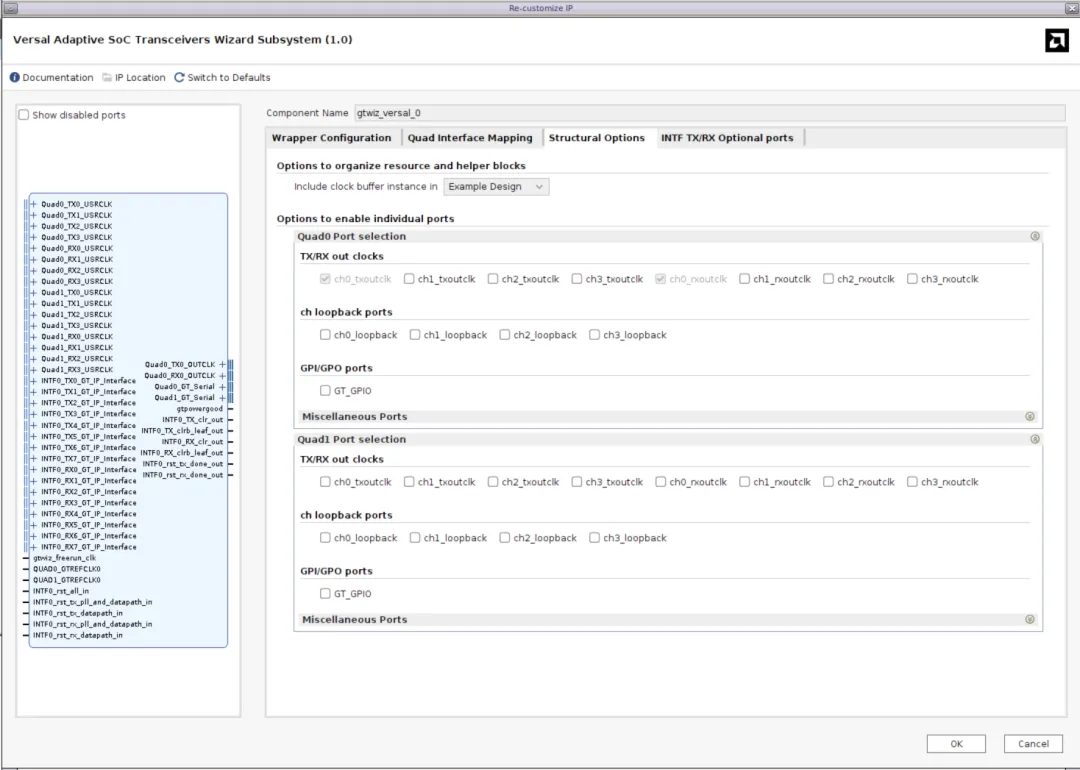This screenshot has height=770, width=1080.
Task: Check Quad1 ch2_rxoutclk box
Action: pyautogui.click(x=829, y=482)
